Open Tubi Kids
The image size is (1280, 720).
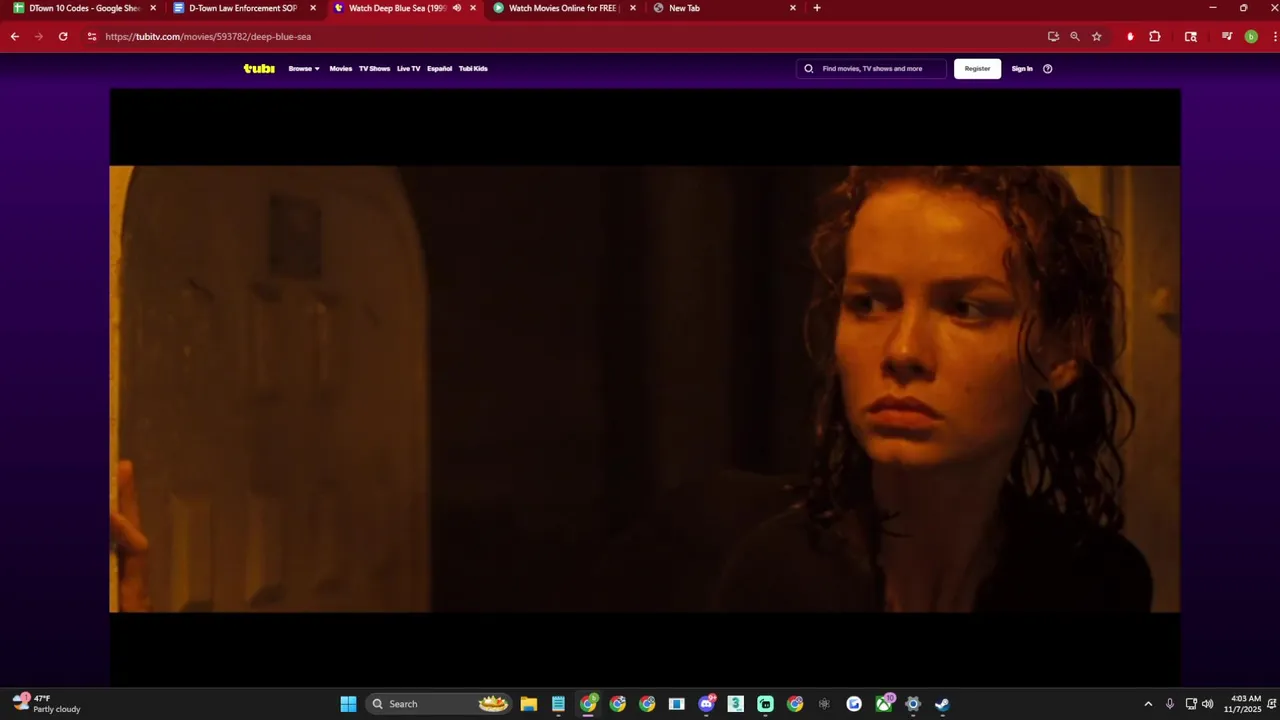coord(473,69)
